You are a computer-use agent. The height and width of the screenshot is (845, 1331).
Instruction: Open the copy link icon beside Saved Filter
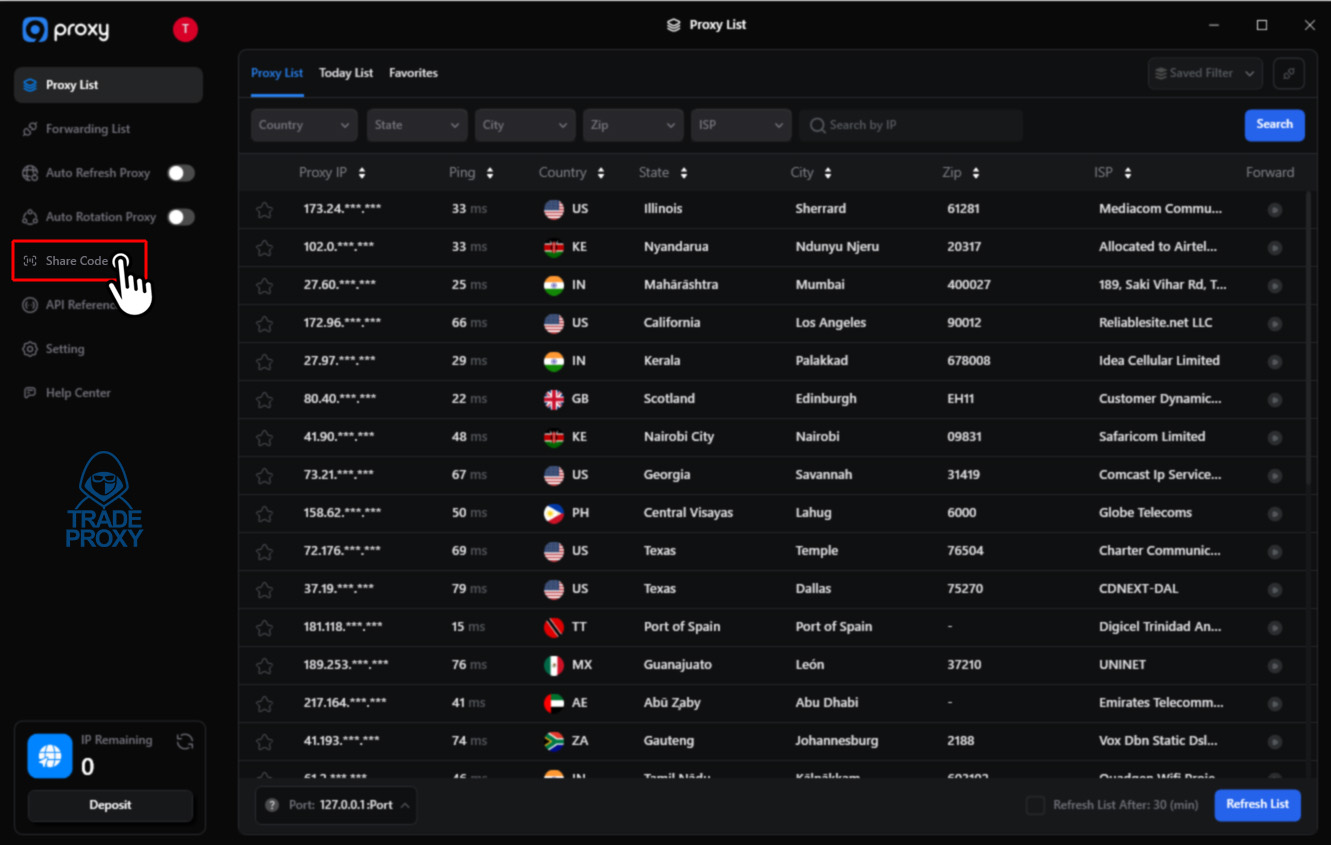(x=1288, y=73)
